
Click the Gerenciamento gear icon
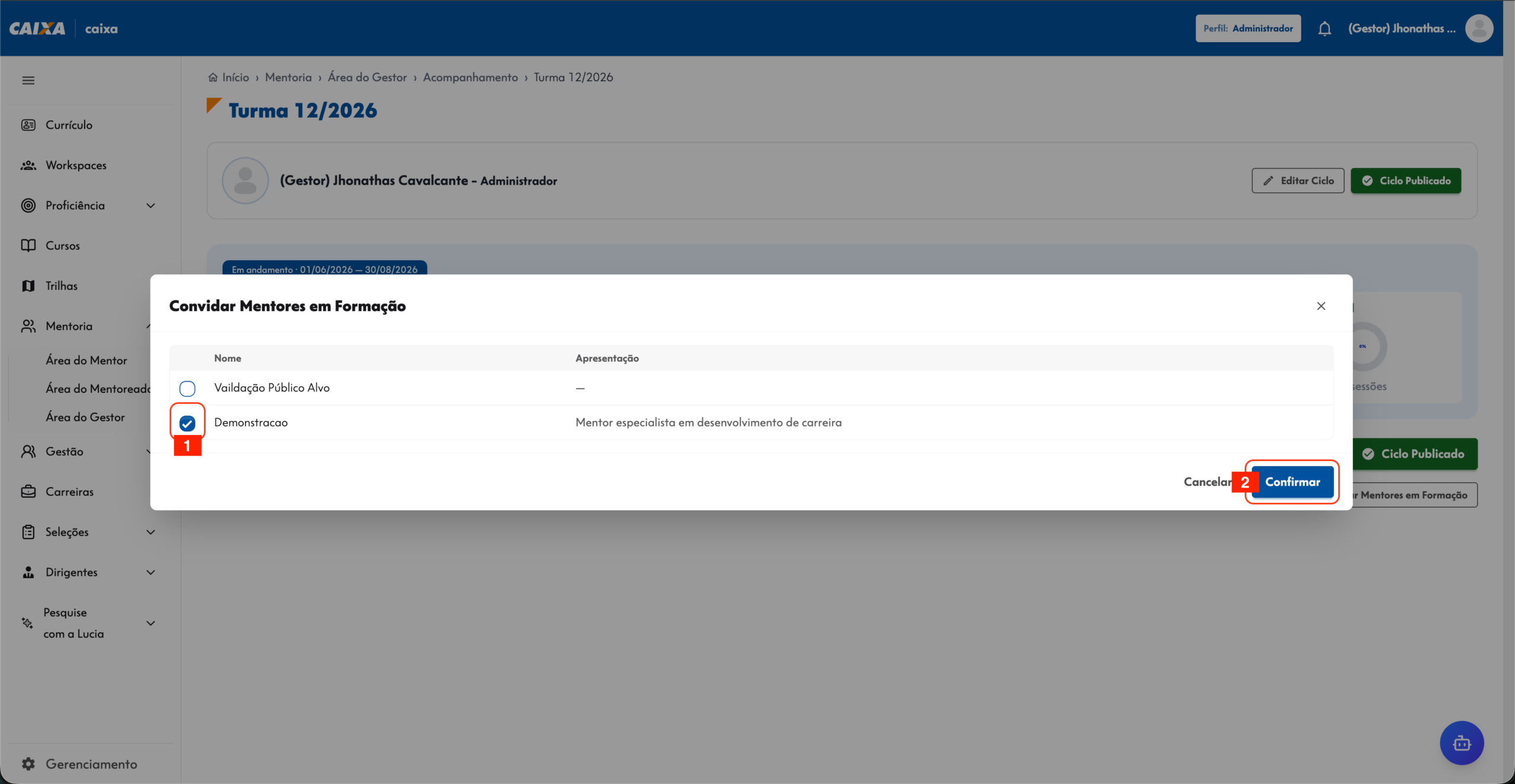(x=28, y=764)
